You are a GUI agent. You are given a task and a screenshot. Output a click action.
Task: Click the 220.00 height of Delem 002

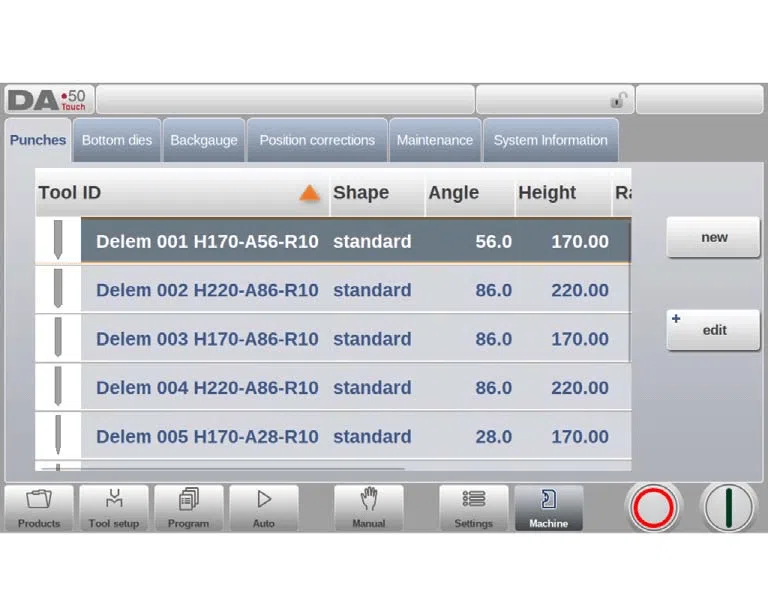580,290
